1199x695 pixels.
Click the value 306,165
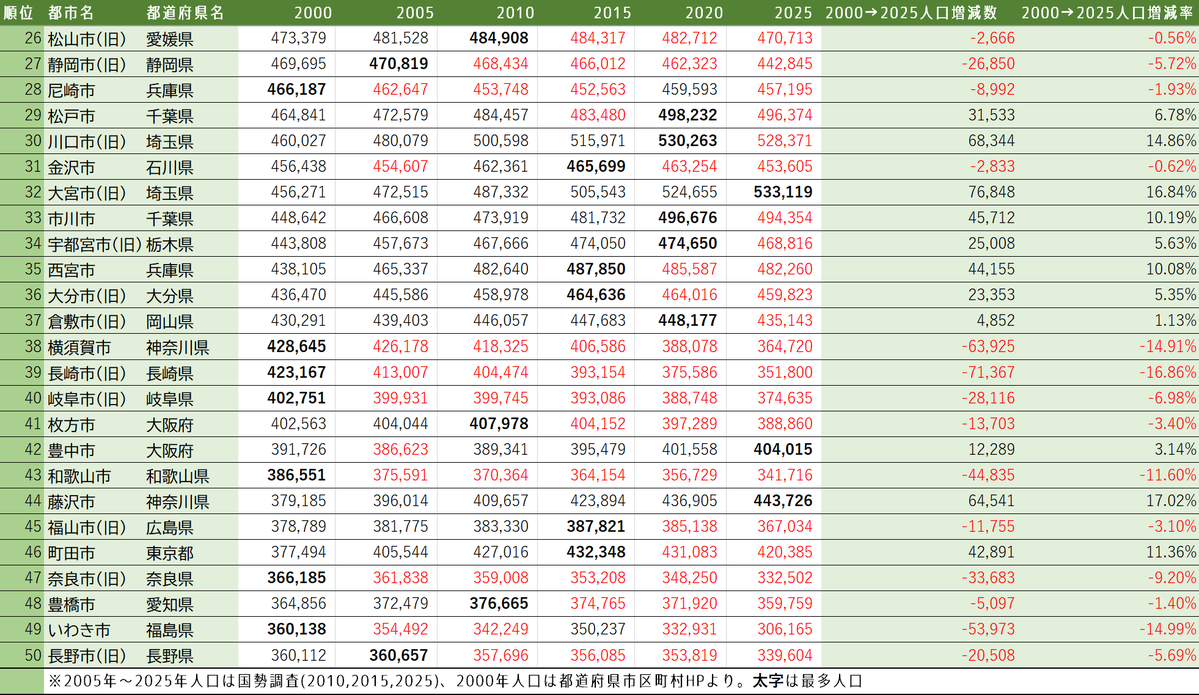(785, 629)
